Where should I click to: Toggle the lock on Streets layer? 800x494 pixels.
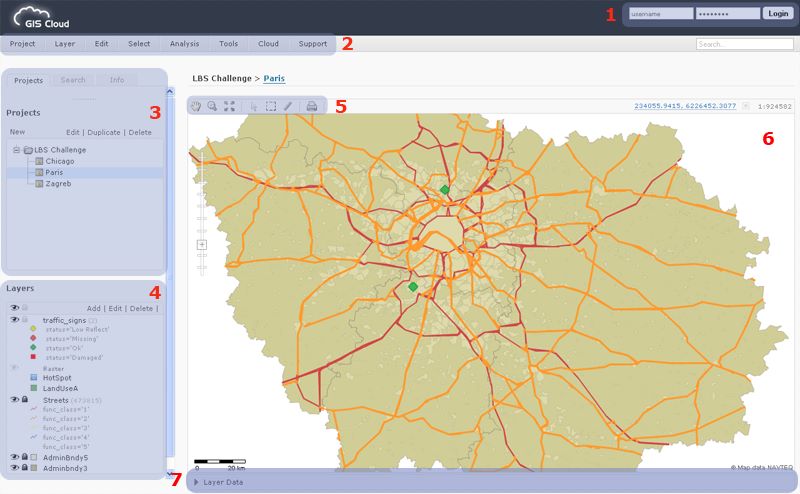(x=24, y=400)
